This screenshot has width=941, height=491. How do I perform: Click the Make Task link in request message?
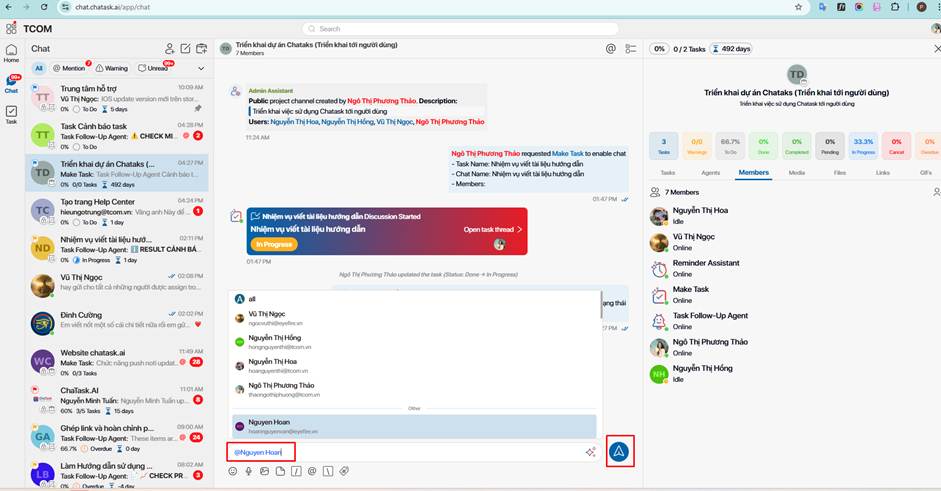568,154
